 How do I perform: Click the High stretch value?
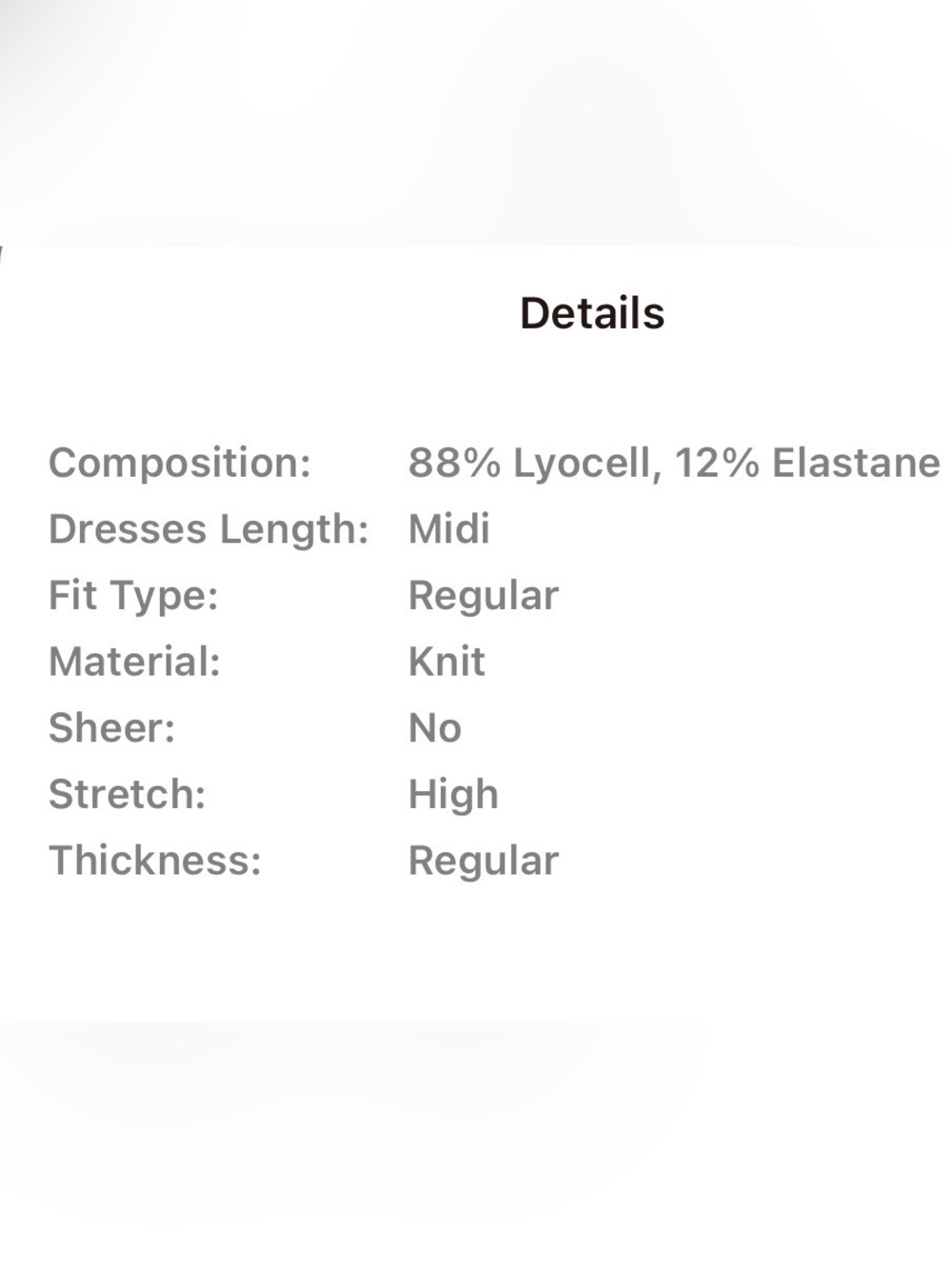[x=453, y=795]
